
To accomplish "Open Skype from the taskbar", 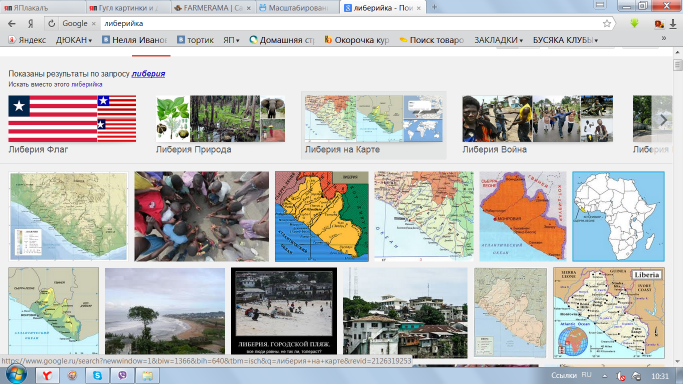I will click(97, 375).
